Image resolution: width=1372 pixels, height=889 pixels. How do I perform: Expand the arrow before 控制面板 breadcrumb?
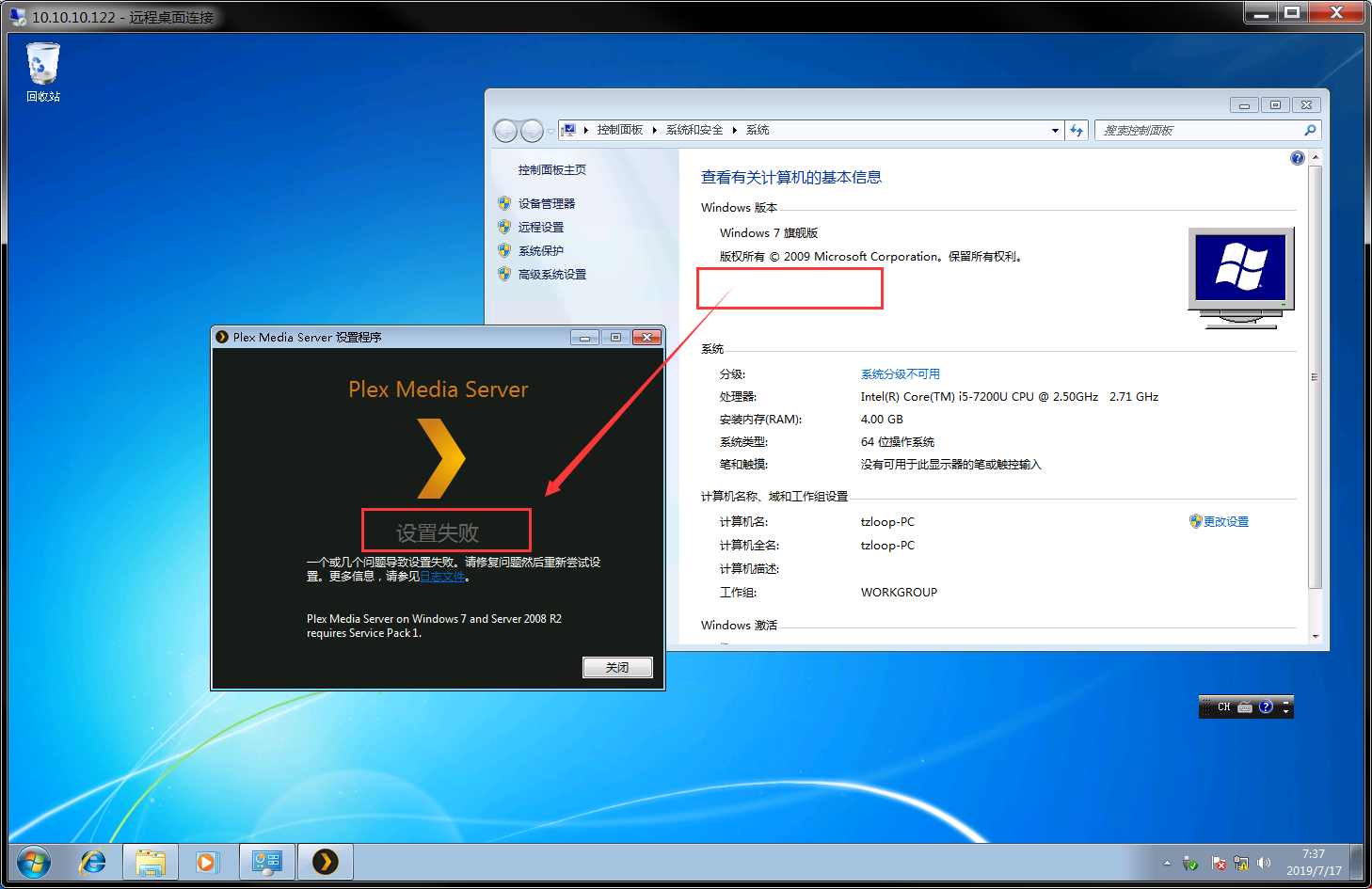585,130
